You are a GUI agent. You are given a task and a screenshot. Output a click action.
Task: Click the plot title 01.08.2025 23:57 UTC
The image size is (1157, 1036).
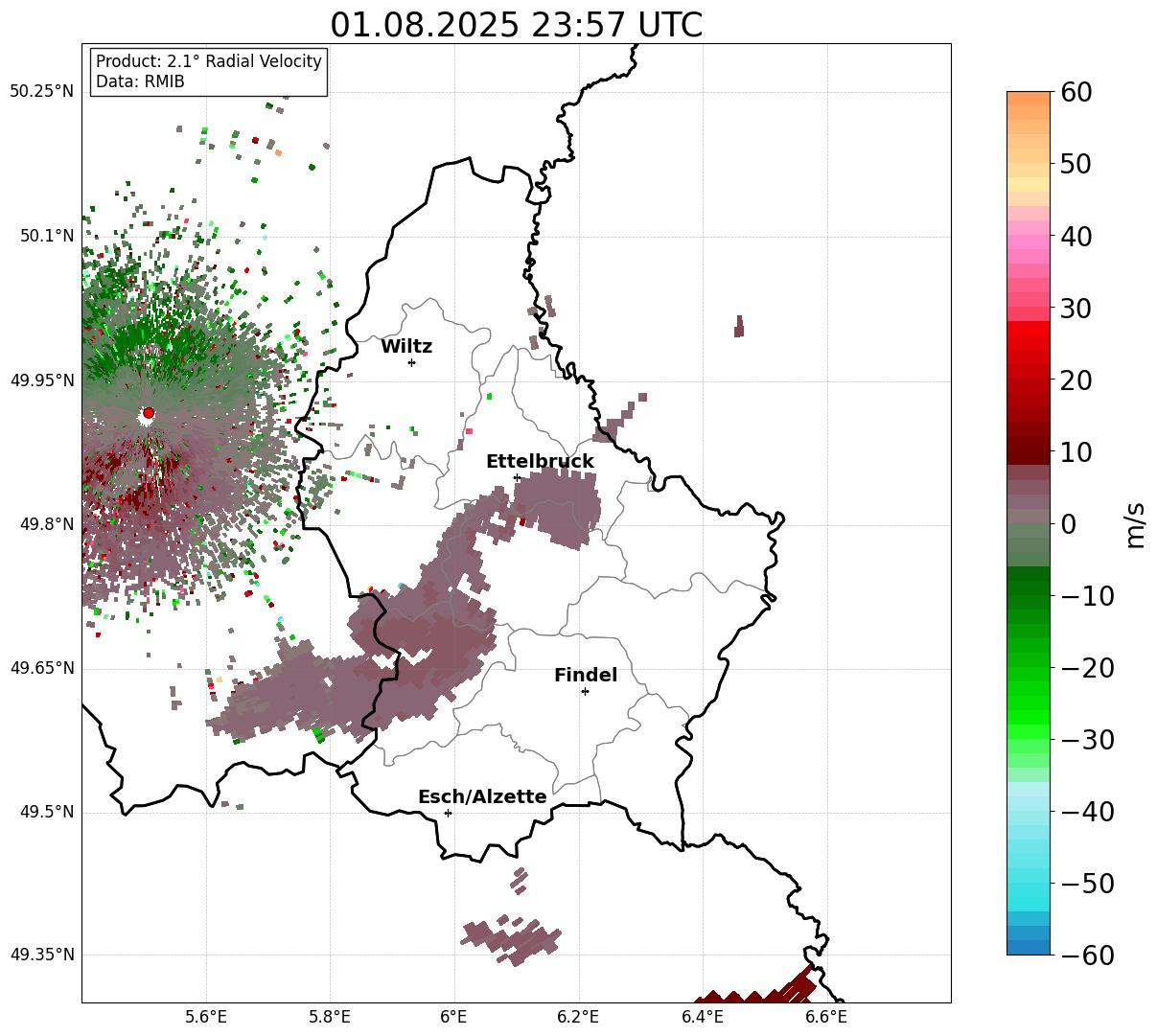pyautogui.click(x=516, y=25)
